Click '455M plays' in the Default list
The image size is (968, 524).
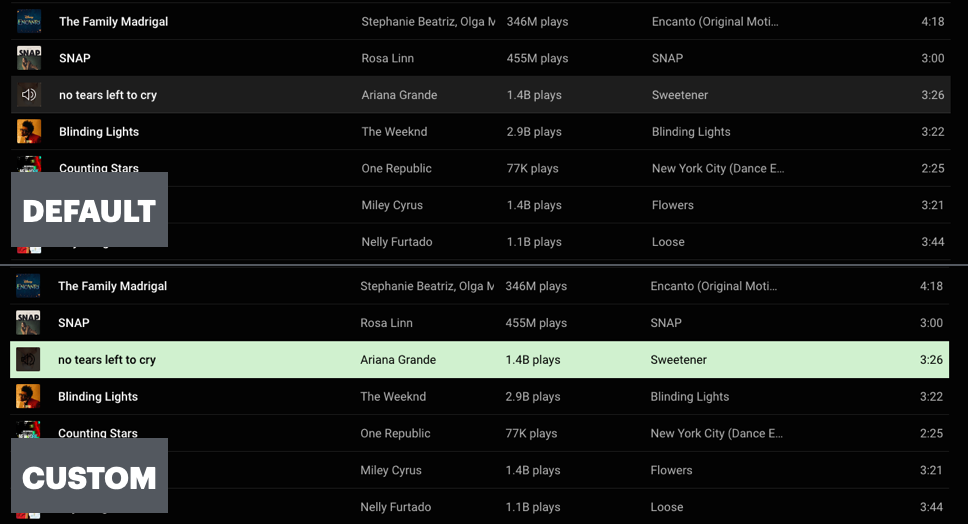point(537,58)
